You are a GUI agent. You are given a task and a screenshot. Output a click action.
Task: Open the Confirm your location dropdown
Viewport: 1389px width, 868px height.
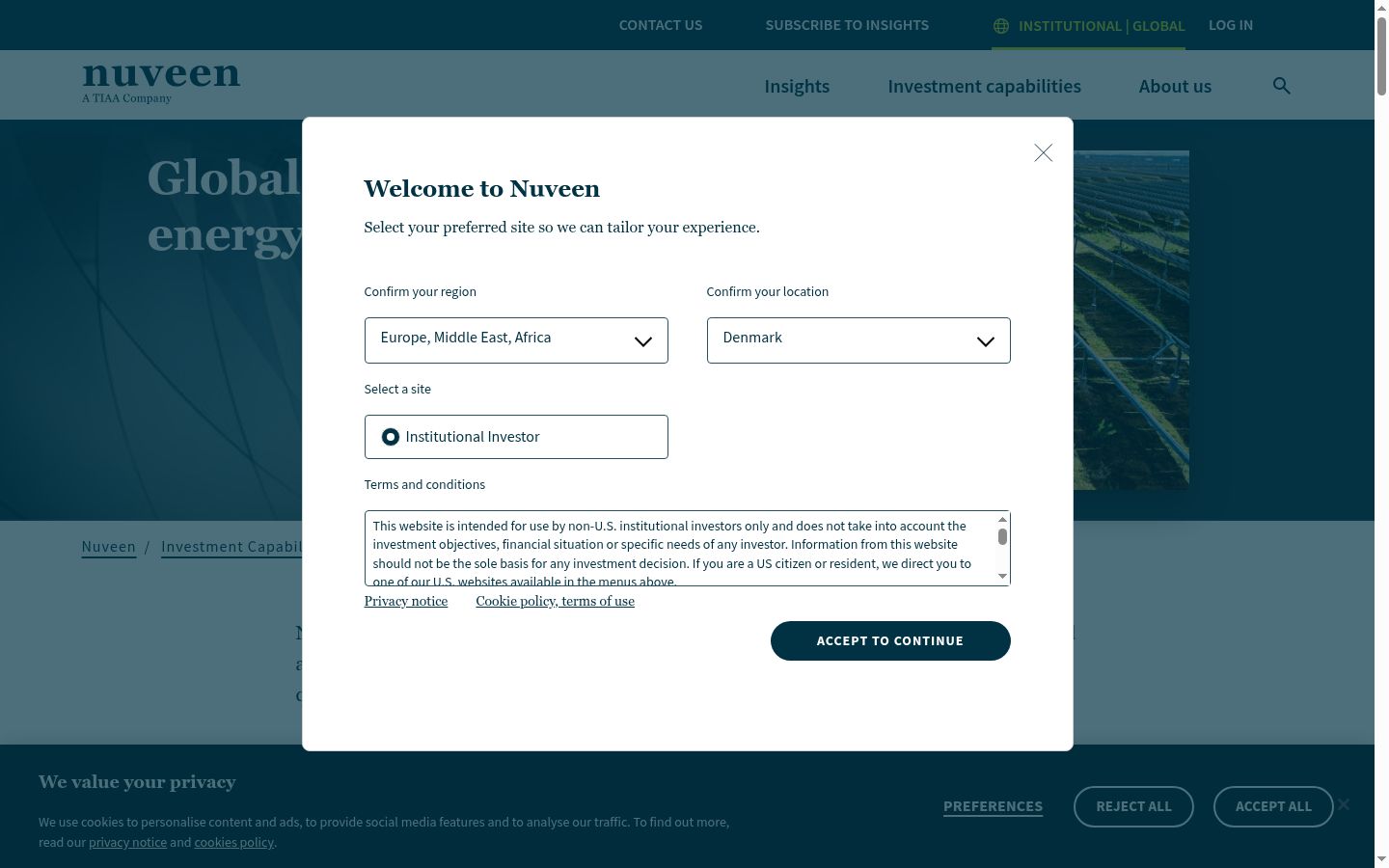[x=858, y=340]
